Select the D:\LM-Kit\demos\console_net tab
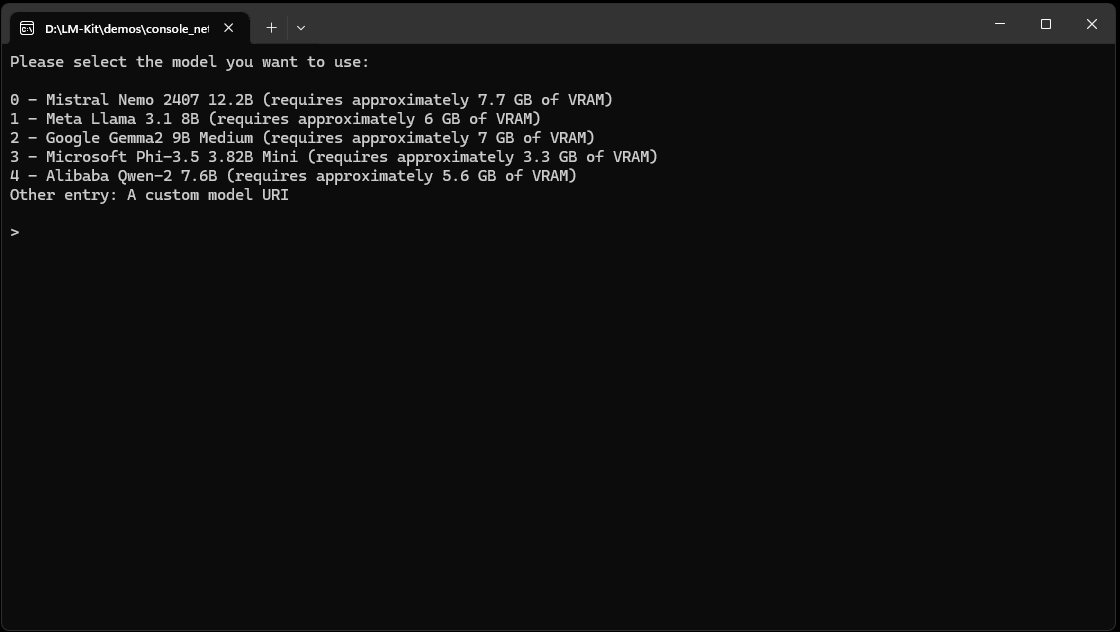Viewport: 1120px width, 632px height. 129,28
